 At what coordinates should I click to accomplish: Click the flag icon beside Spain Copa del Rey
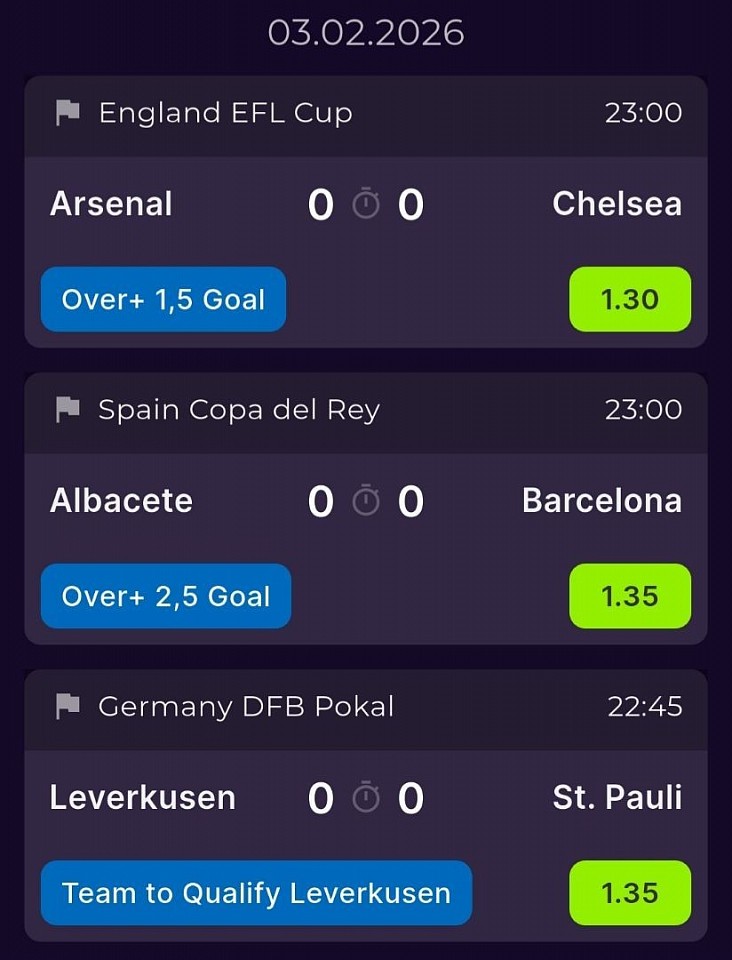(x=67, y=409)
